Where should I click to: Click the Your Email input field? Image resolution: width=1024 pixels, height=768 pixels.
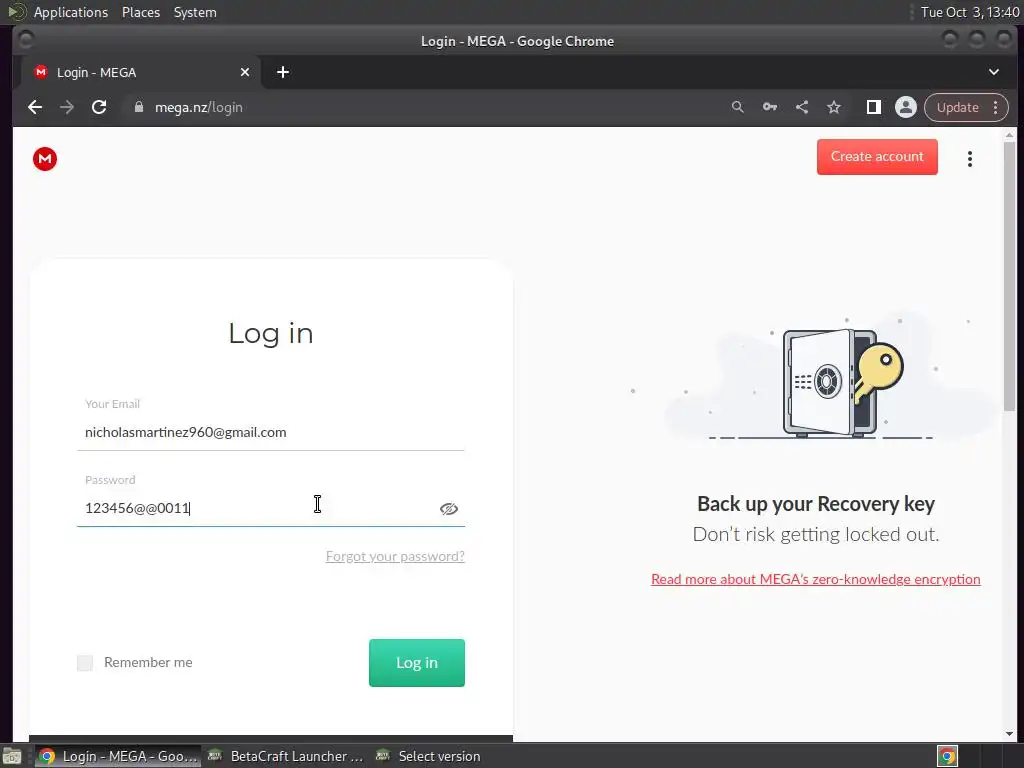270,432
